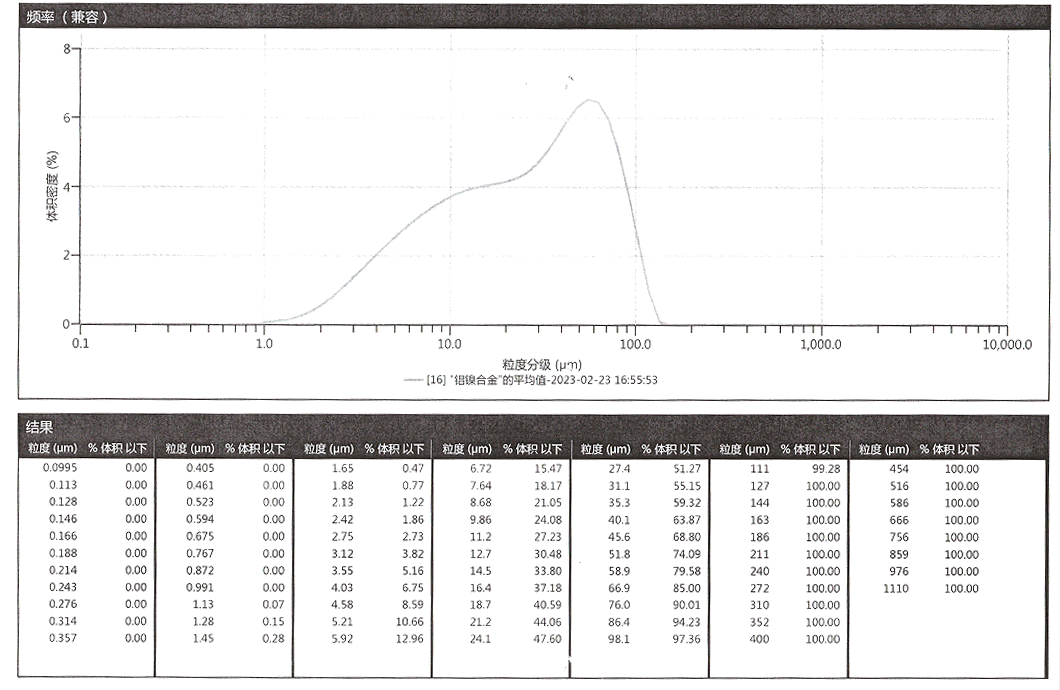Click the 10,000.0 x-axis tick label
Image resolution: width=1060 pixels, height=690 pixels.
click(x=1006, y=344)
